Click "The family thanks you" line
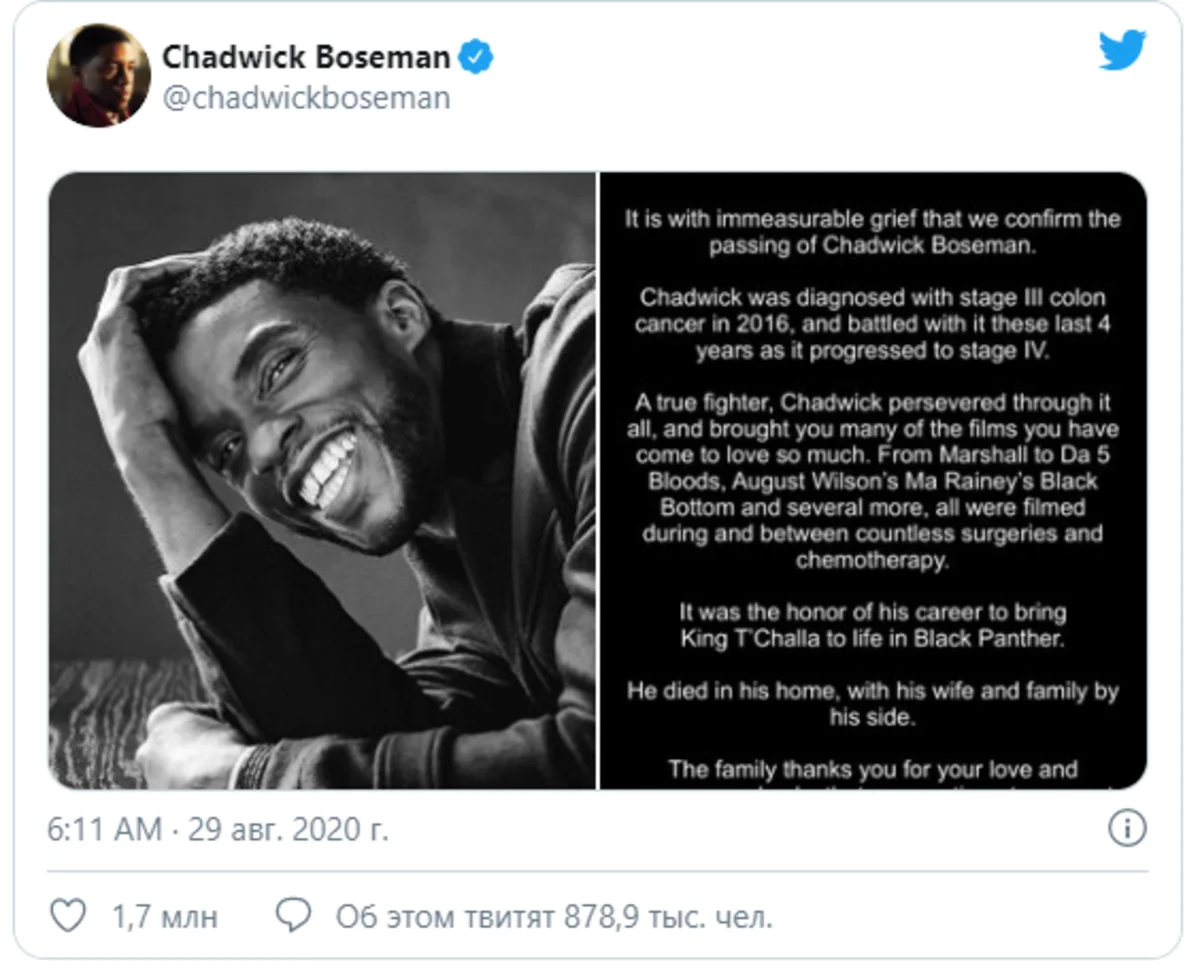 (872, 769)
